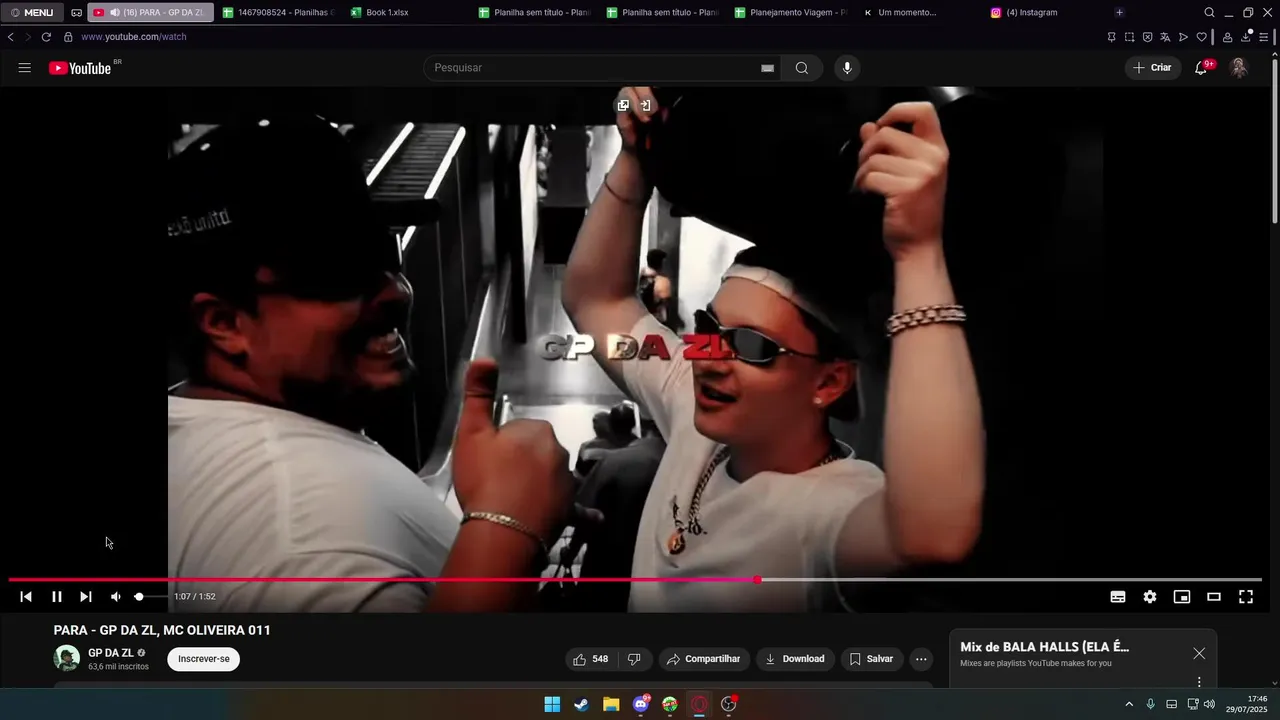Viewport: 1280px width, 720px height.
Task: Open browser profile icon
Action: (x=1227, y=37)
